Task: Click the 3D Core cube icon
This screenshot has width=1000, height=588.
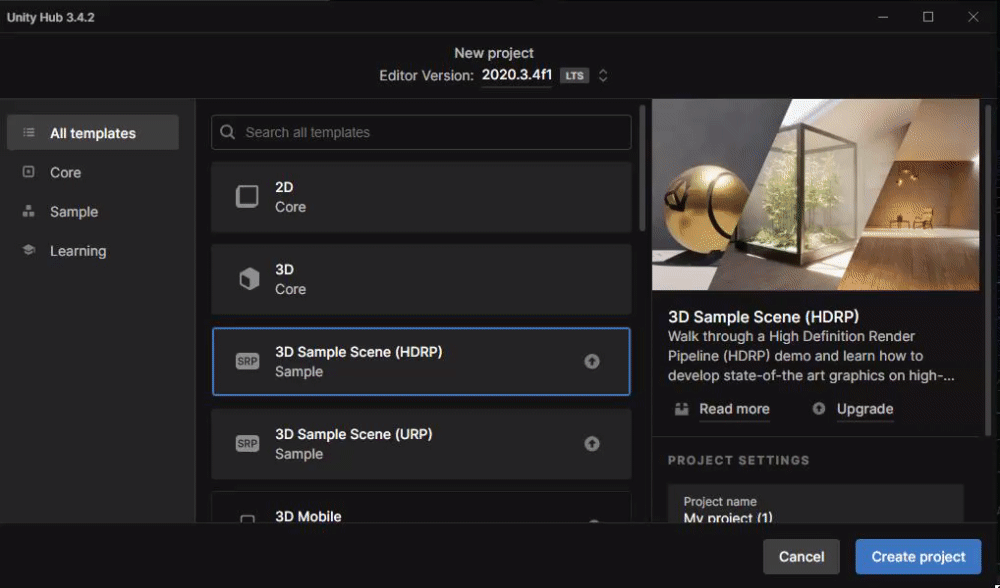Action: point(247,278)
